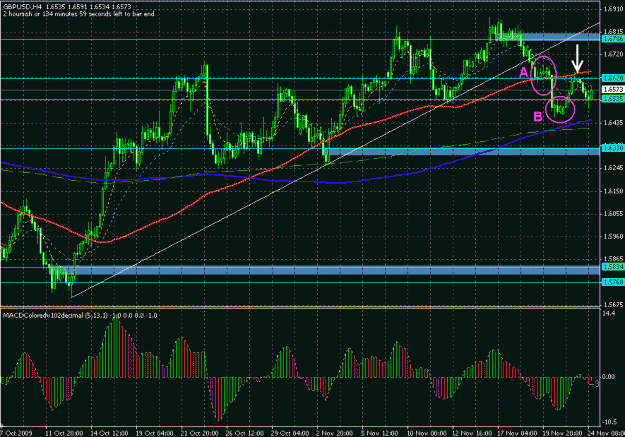Click the 1.5834 horizontal line price tag
Viewport: 625px width, 437px height.
pyautogui.click(x=613, y=267)
